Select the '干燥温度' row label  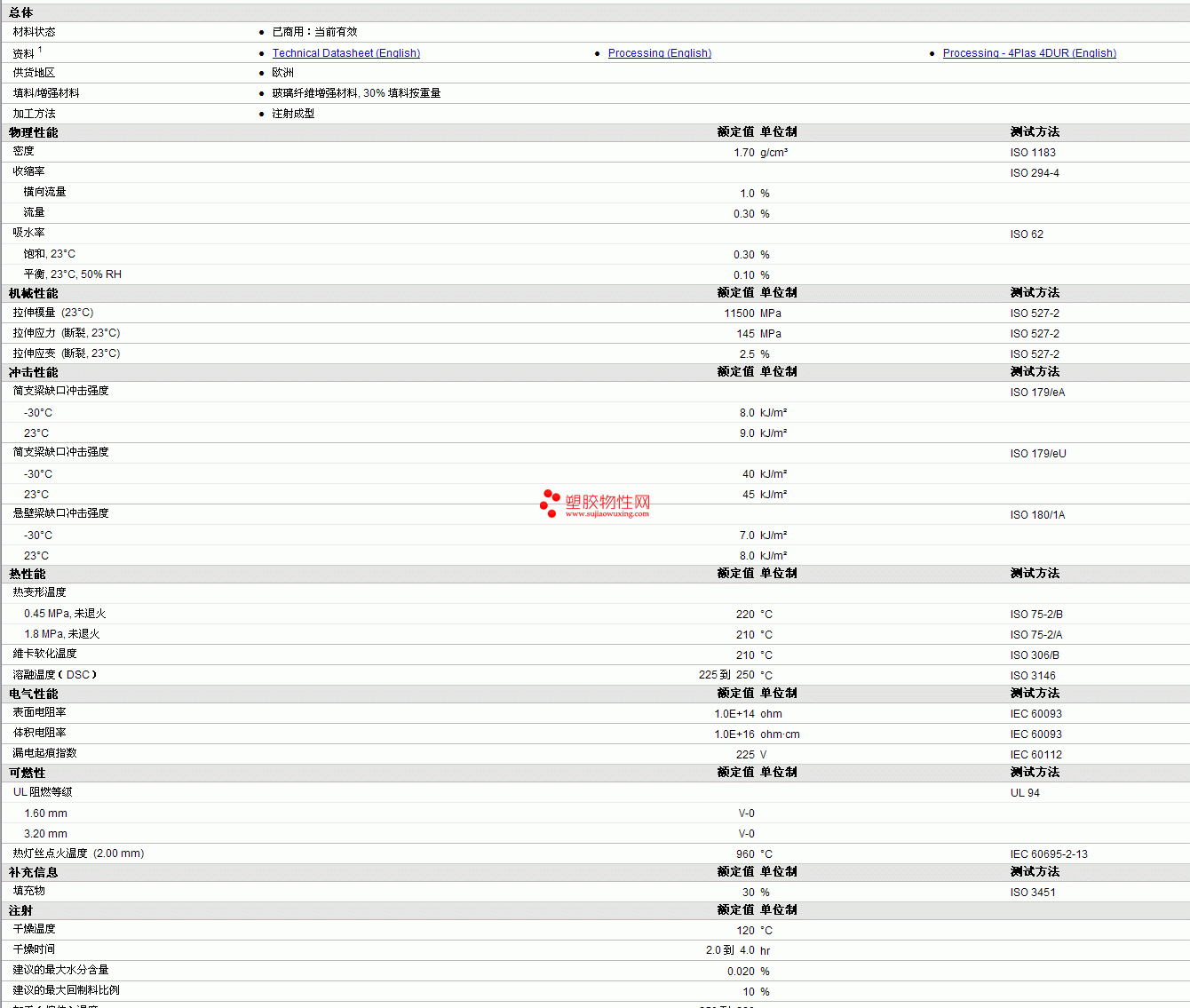34,929
